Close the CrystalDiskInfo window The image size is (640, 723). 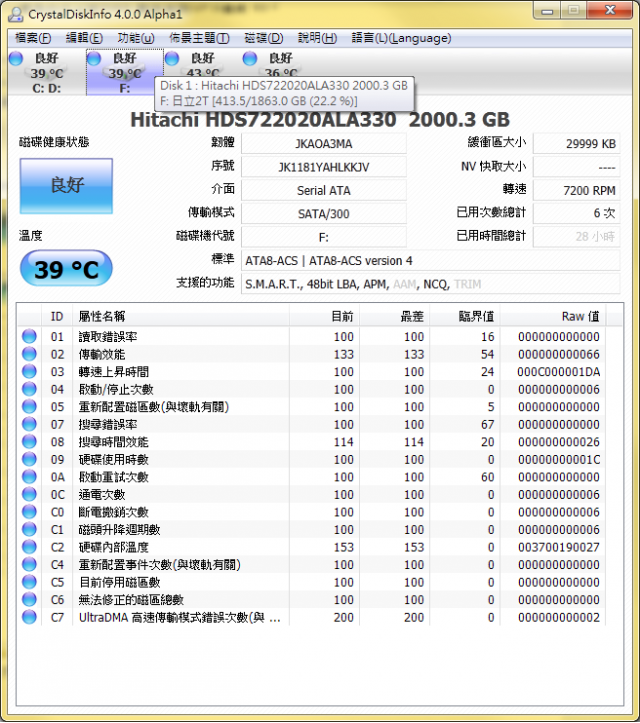[610, 10]
